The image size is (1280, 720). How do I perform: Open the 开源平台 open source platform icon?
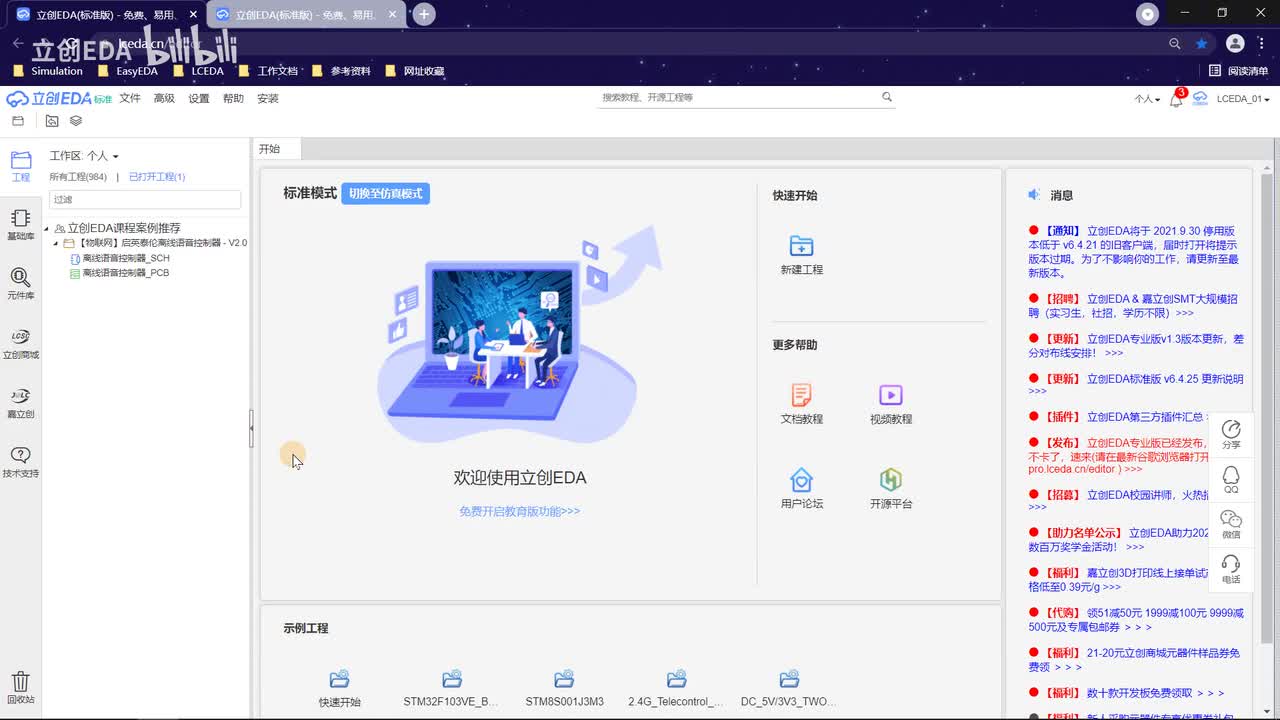click(890, 488)
